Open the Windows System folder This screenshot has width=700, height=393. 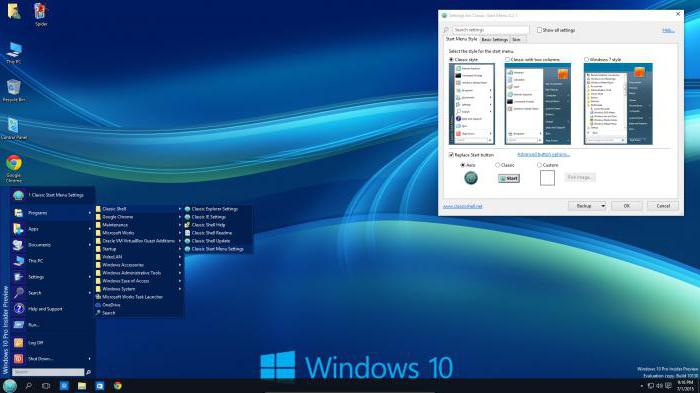(x=139, y=289)
